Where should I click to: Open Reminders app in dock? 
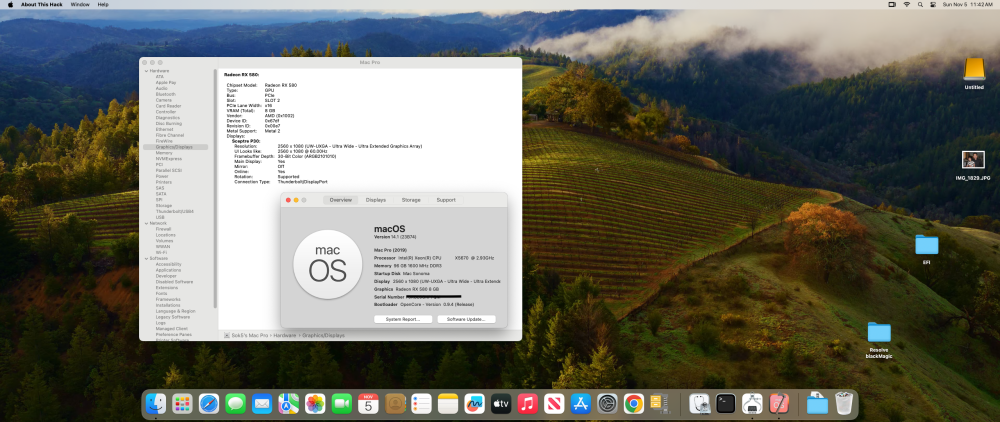[x=422, y=404]
